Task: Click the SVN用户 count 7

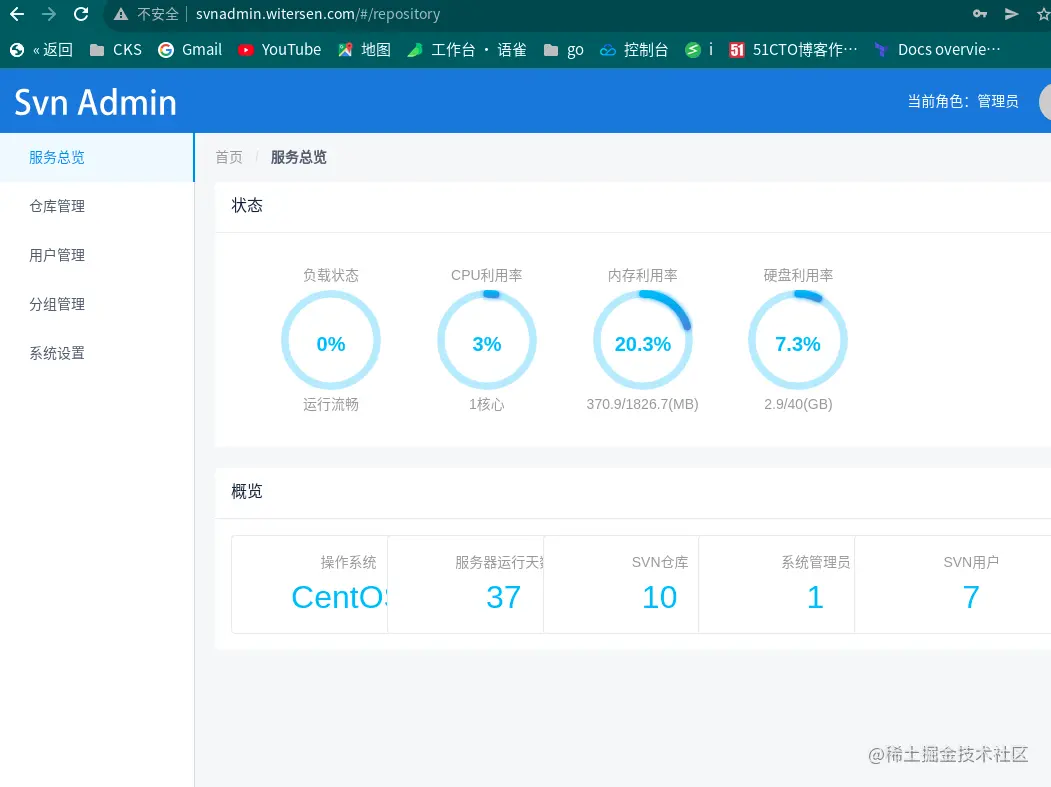Action: point(971,597)
